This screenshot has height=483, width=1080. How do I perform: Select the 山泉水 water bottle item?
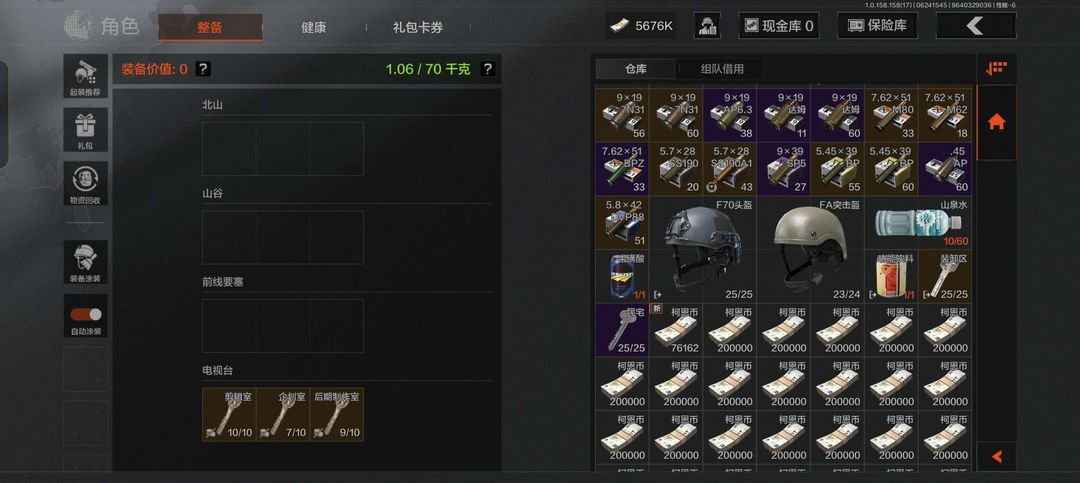point(918,223)
